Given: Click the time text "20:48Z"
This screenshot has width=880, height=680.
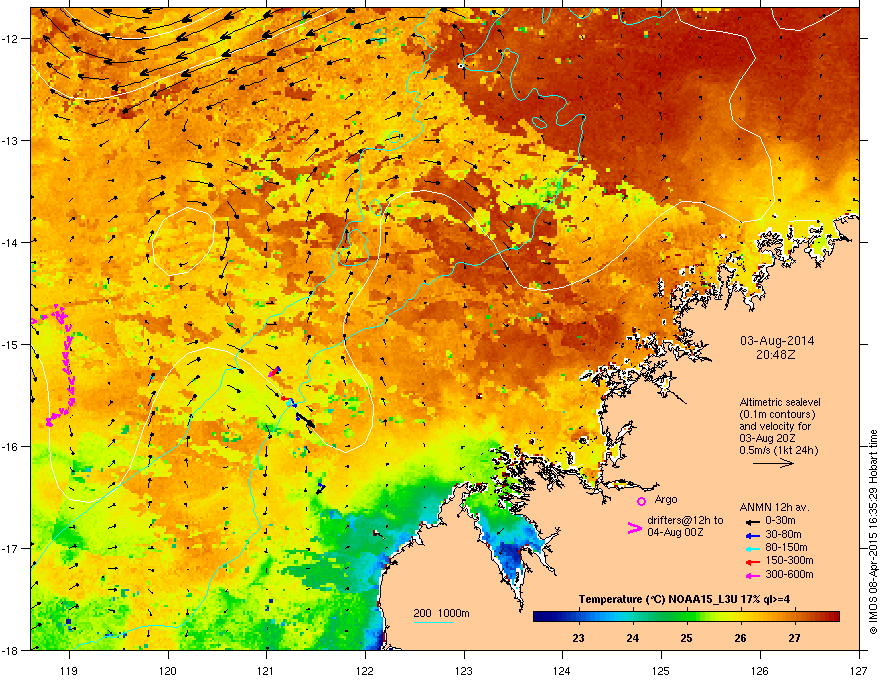Looking at the screenshot, I should click(776, 355).
